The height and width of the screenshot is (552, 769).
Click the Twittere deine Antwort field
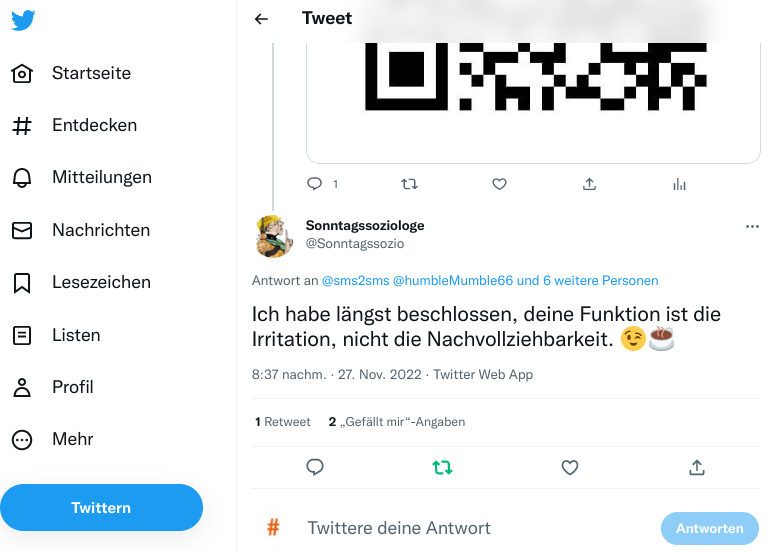(x=450, y=528)
